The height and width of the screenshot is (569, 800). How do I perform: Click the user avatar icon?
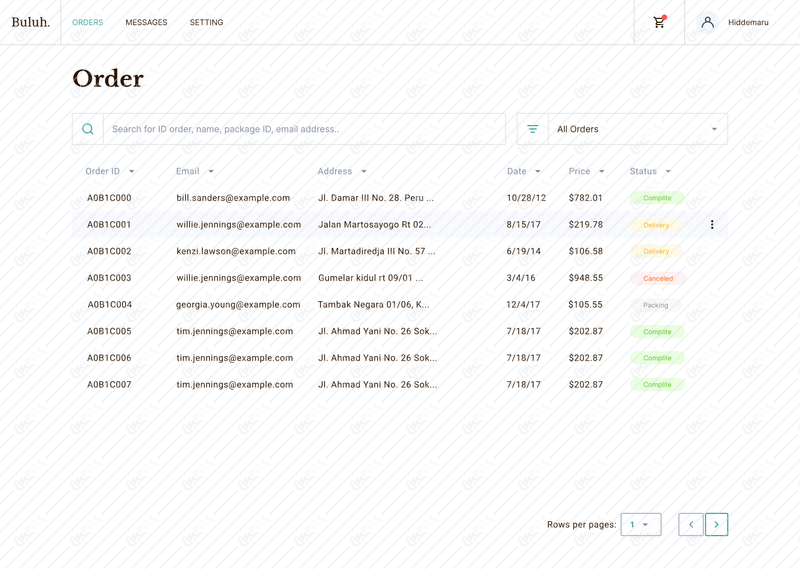click(707, 22)
